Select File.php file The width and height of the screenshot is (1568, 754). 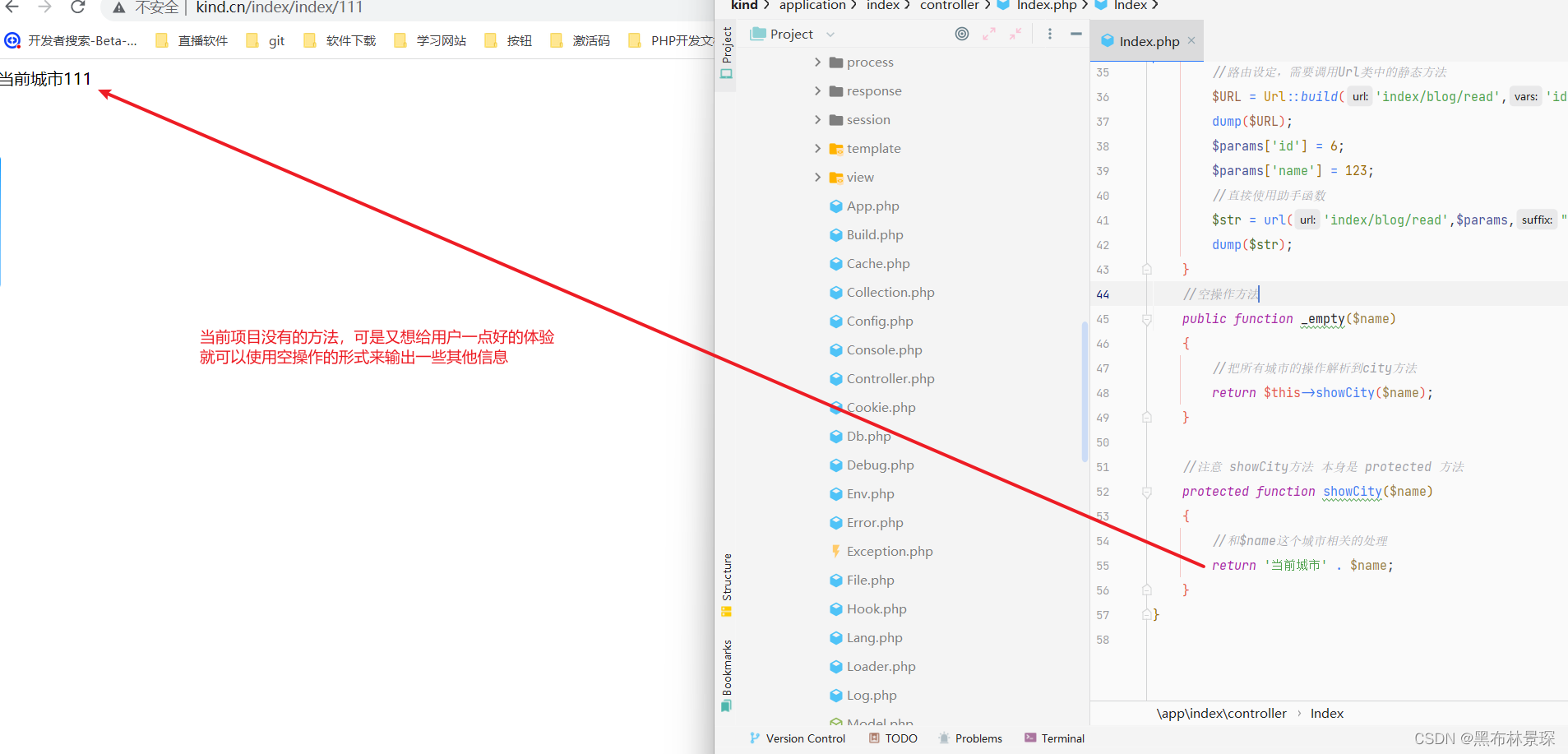pyautogui.click(x=862, y=580)
